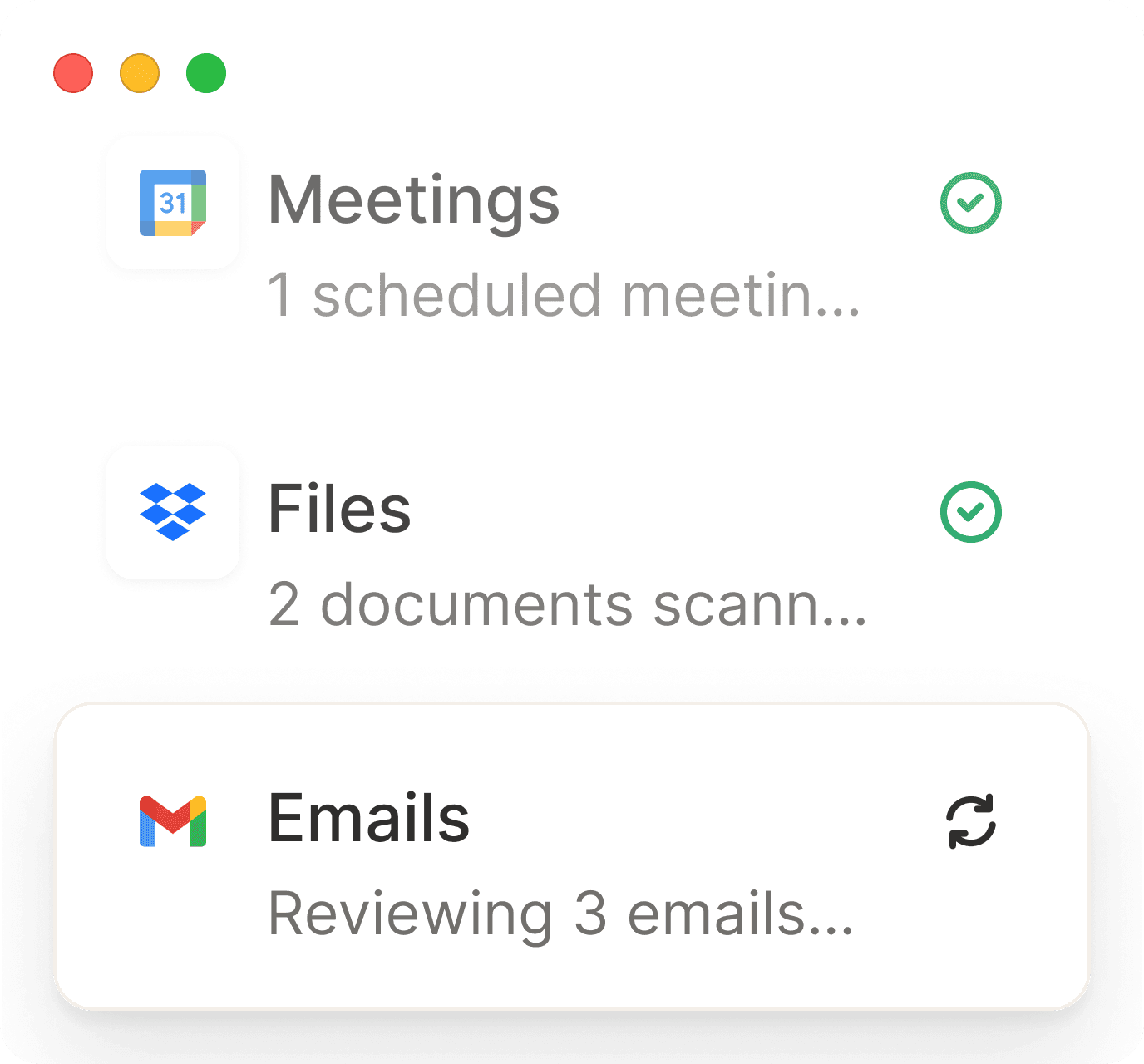Select the Gmail icon beside Emails
This screenshot has height=1064, width=1144.
pos(173,821)
